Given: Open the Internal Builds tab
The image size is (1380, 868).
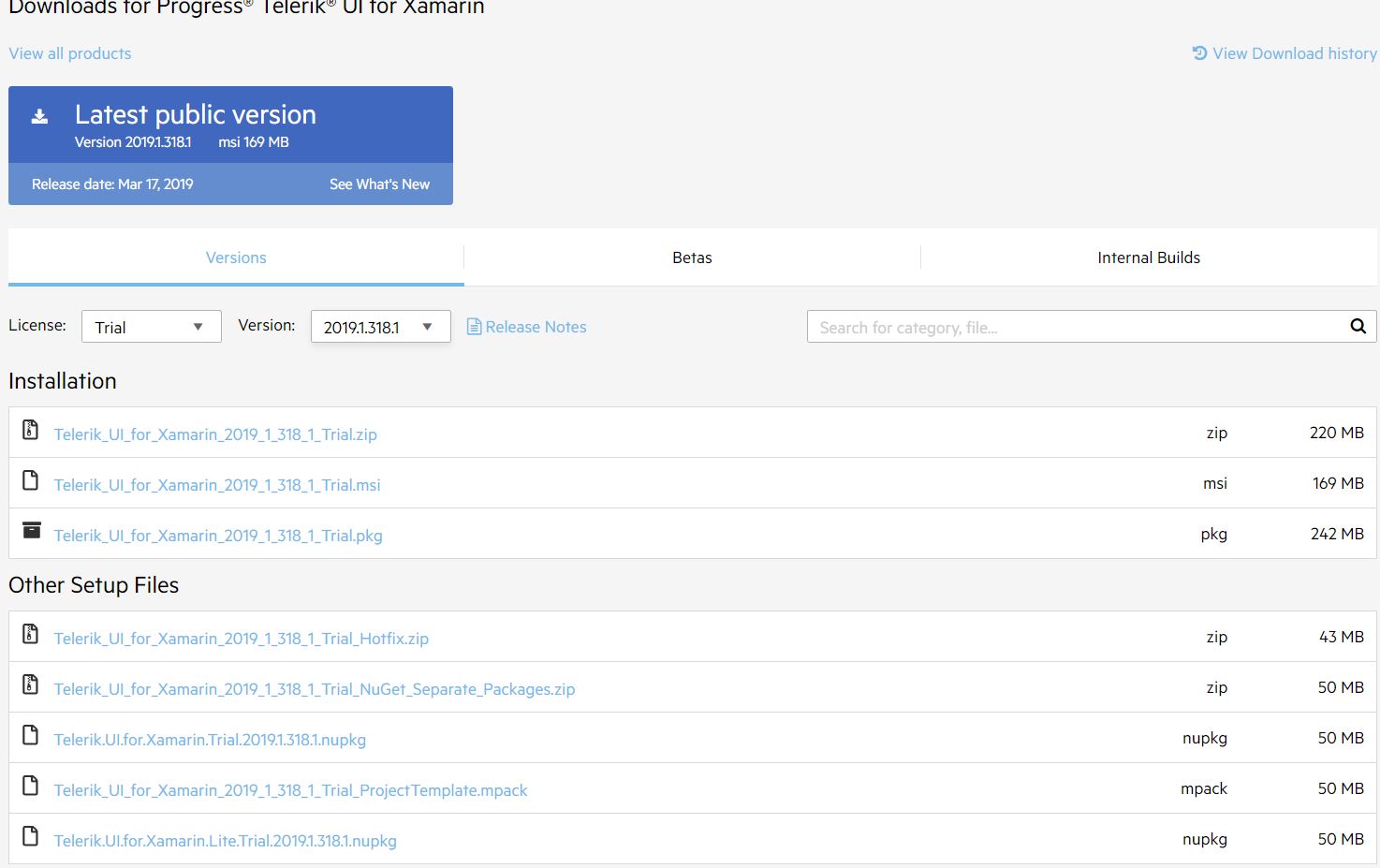Looking at the screenshot, I should (x=1149, y=257).
